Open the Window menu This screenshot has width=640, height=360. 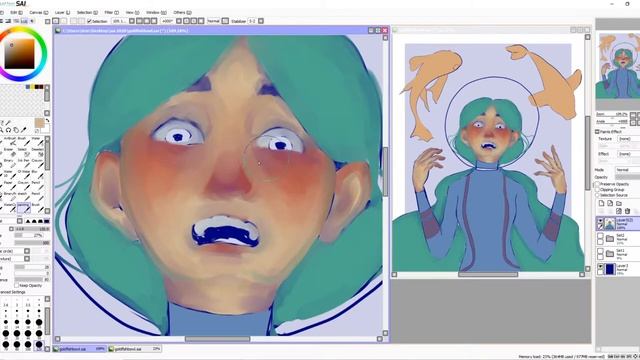click(156, 12)
